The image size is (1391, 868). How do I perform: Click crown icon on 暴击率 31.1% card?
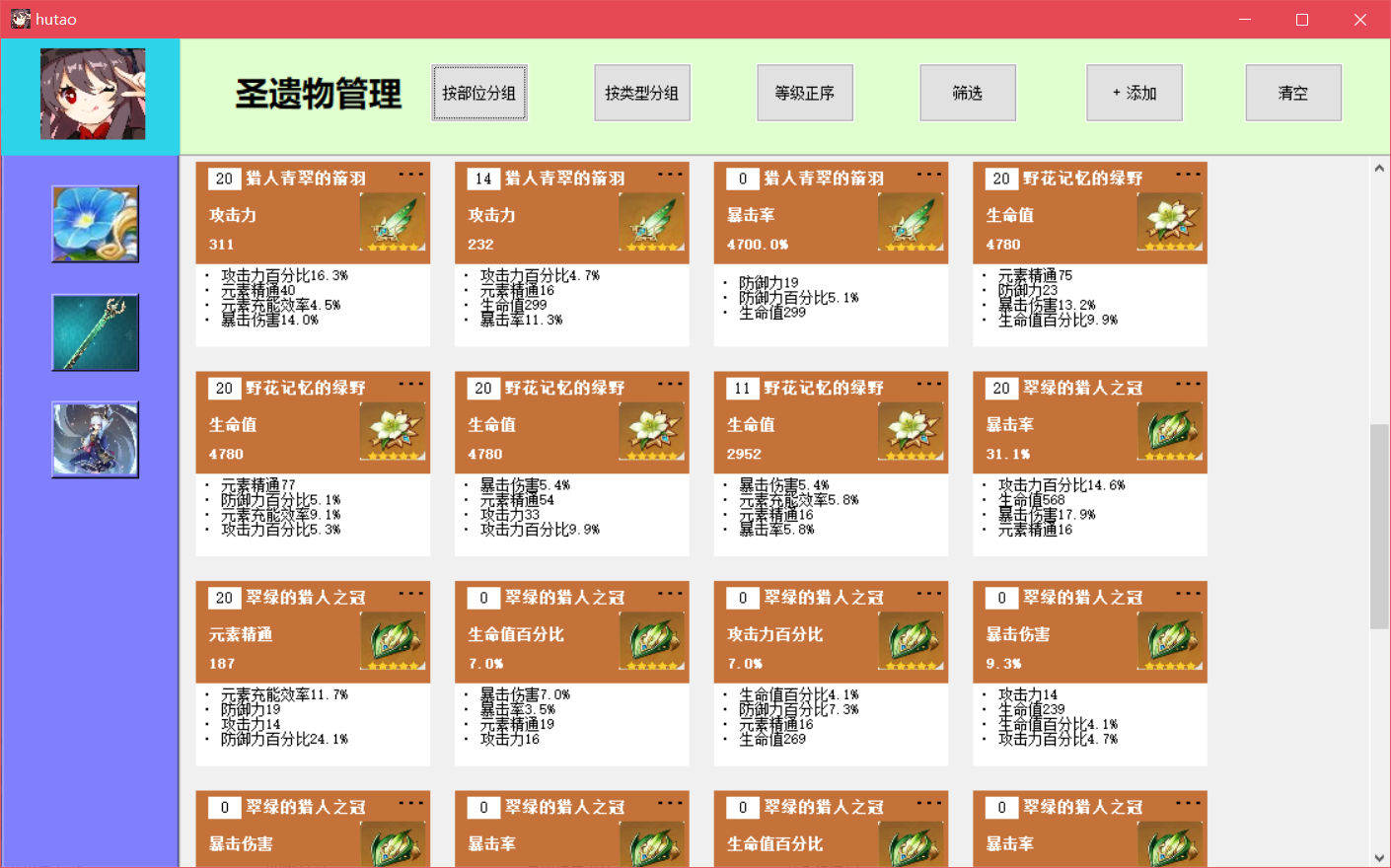[x=1170, y=431]
